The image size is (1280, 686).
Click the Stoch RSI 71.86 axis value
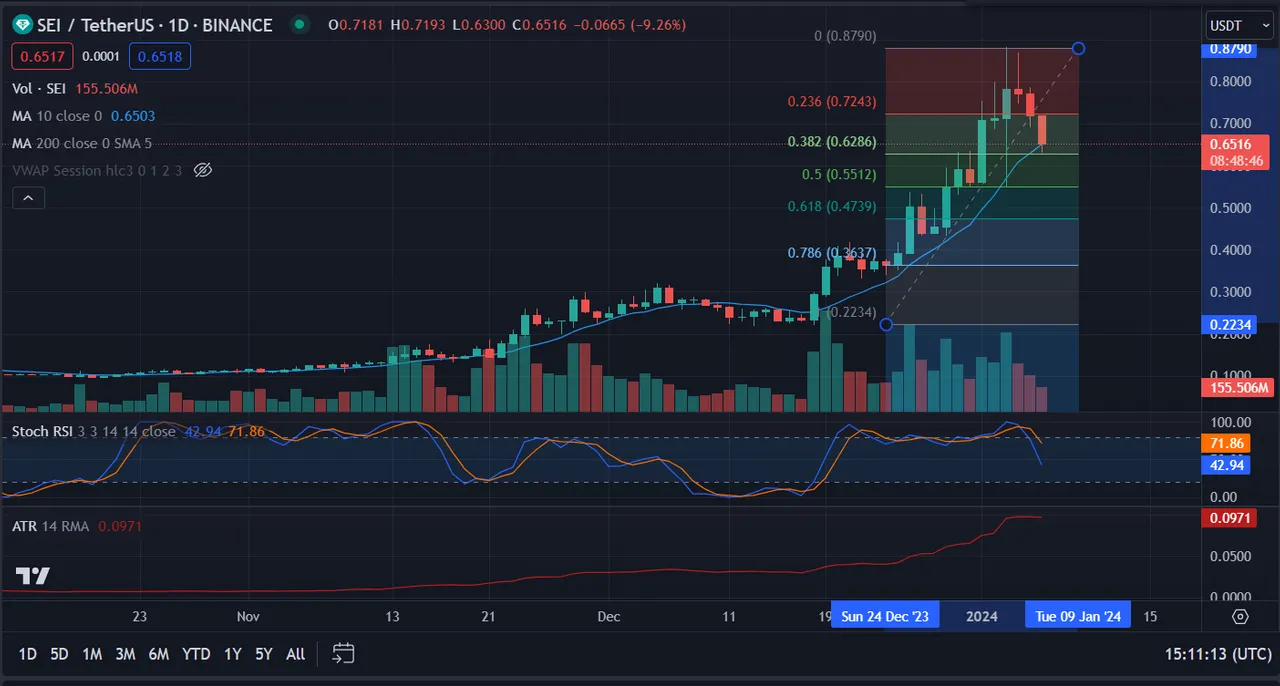(1226, 443)
